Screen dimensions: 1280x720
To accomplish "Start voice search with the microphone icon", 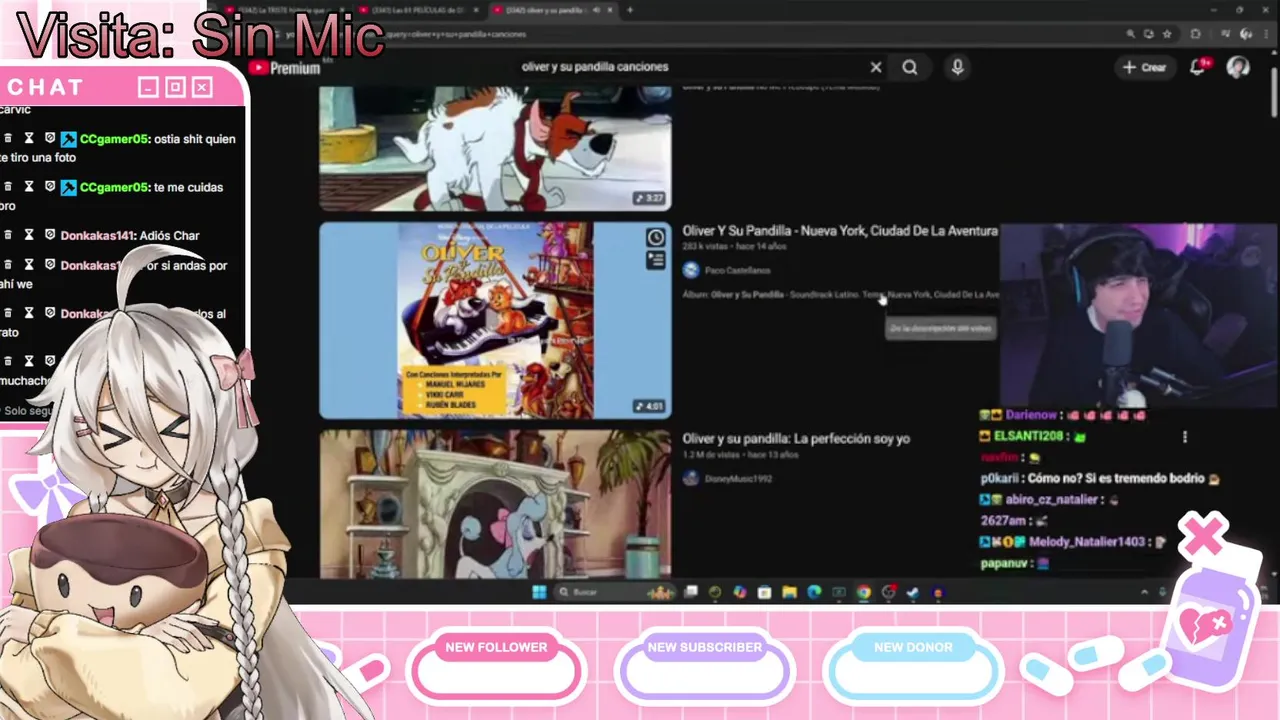I will [x=957, y=67].
